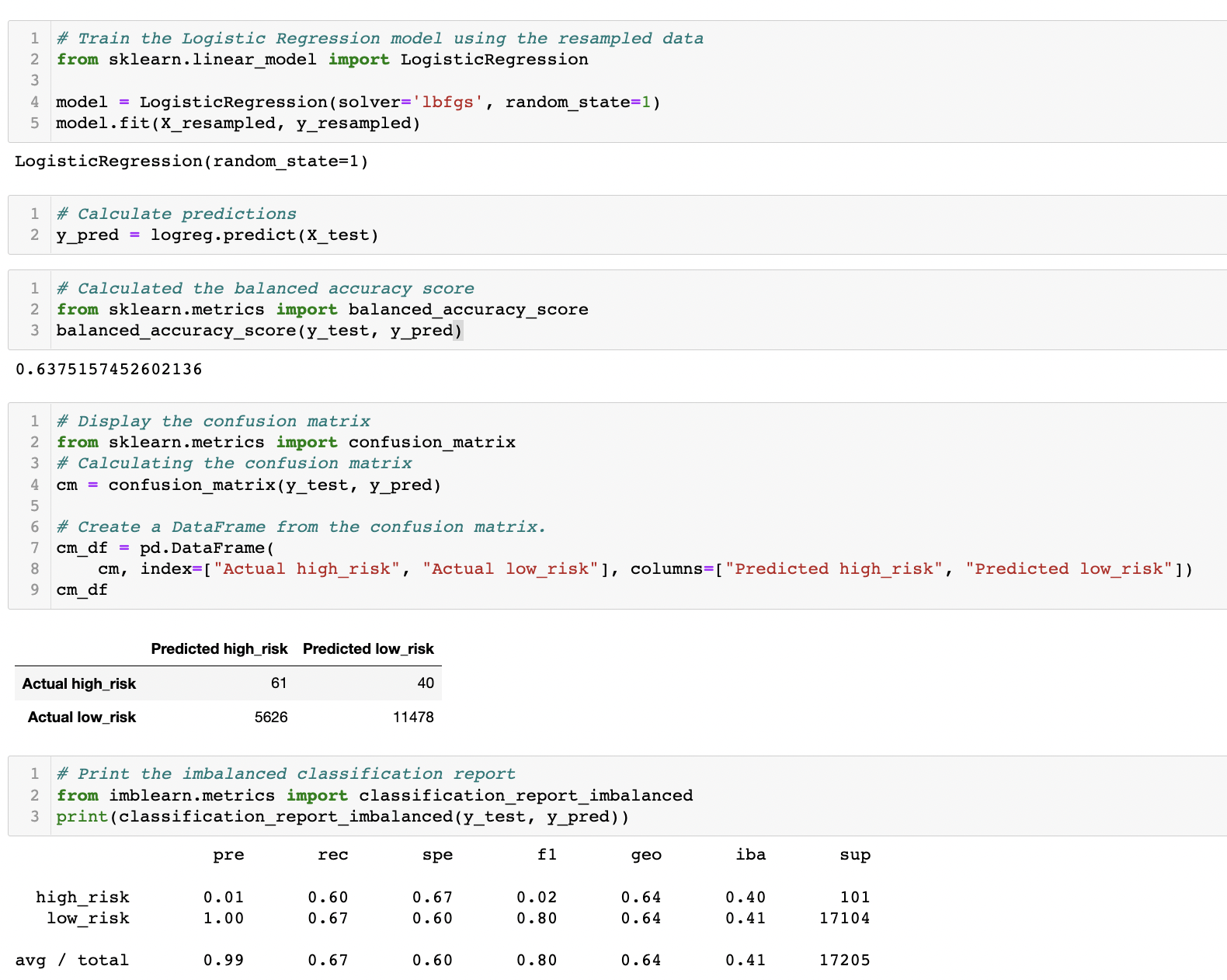Select the high_risk support value 101

855,898
